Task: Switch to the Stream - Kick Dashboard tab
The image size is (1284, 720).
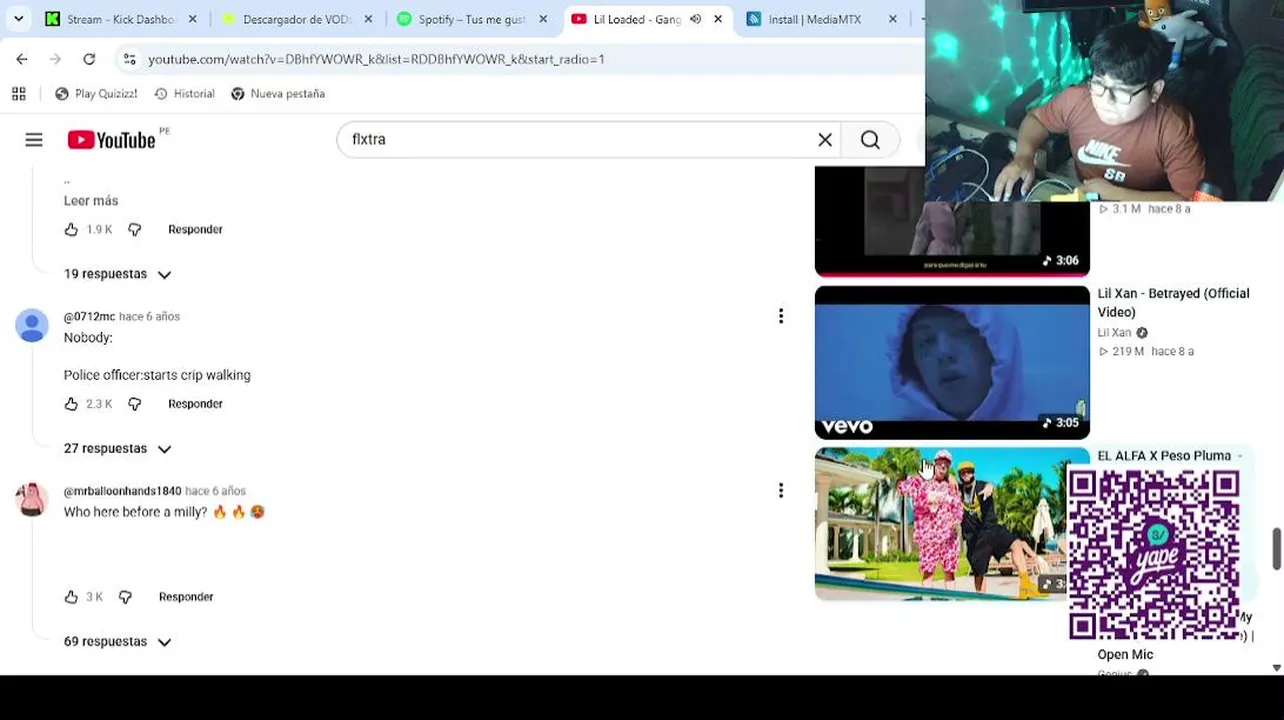Action: pyautogui.click(x=120, y=19)
